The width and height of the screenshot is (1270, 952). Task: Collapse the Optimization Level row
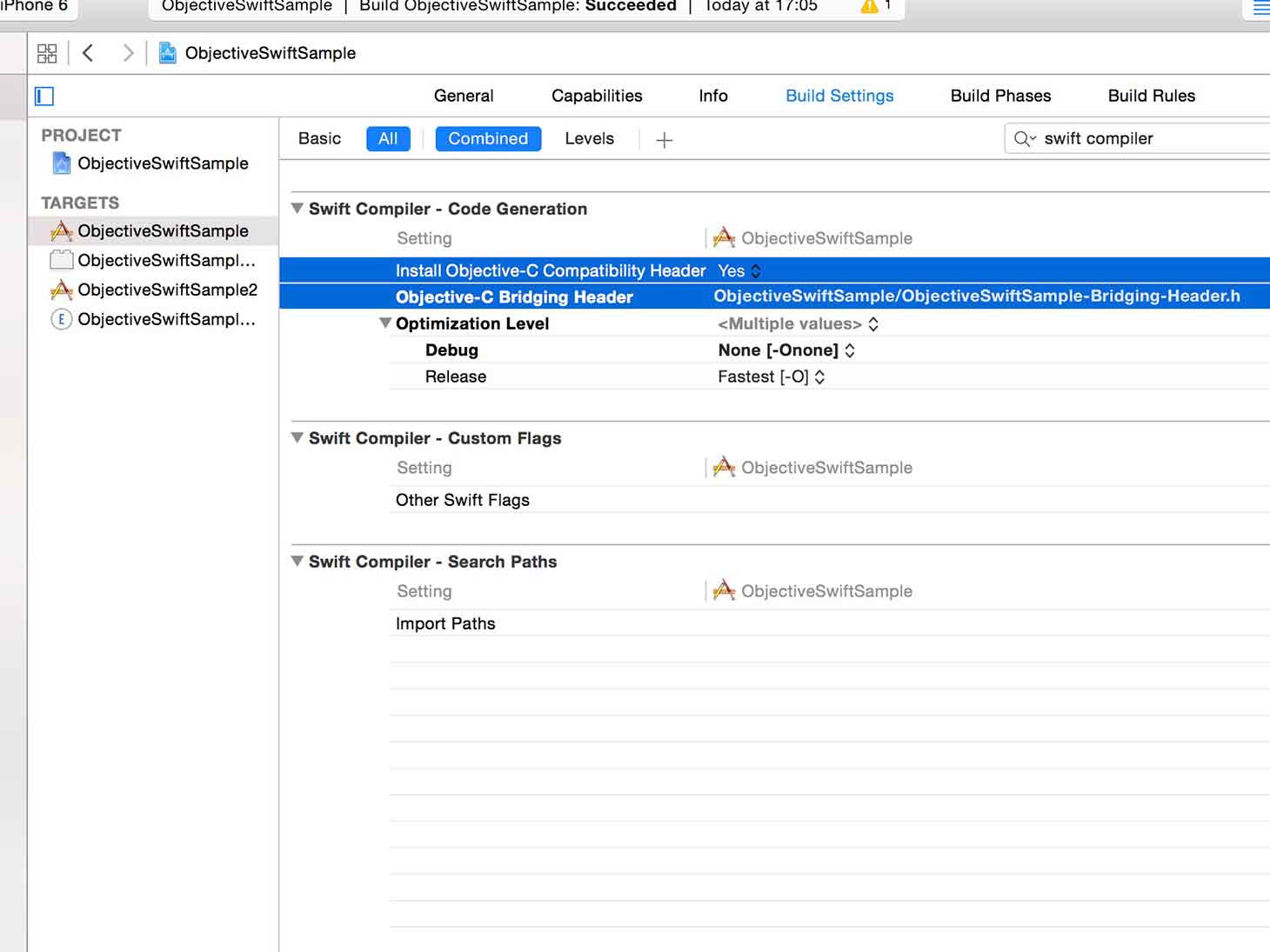pyautogui.click(x=385, y=323)
